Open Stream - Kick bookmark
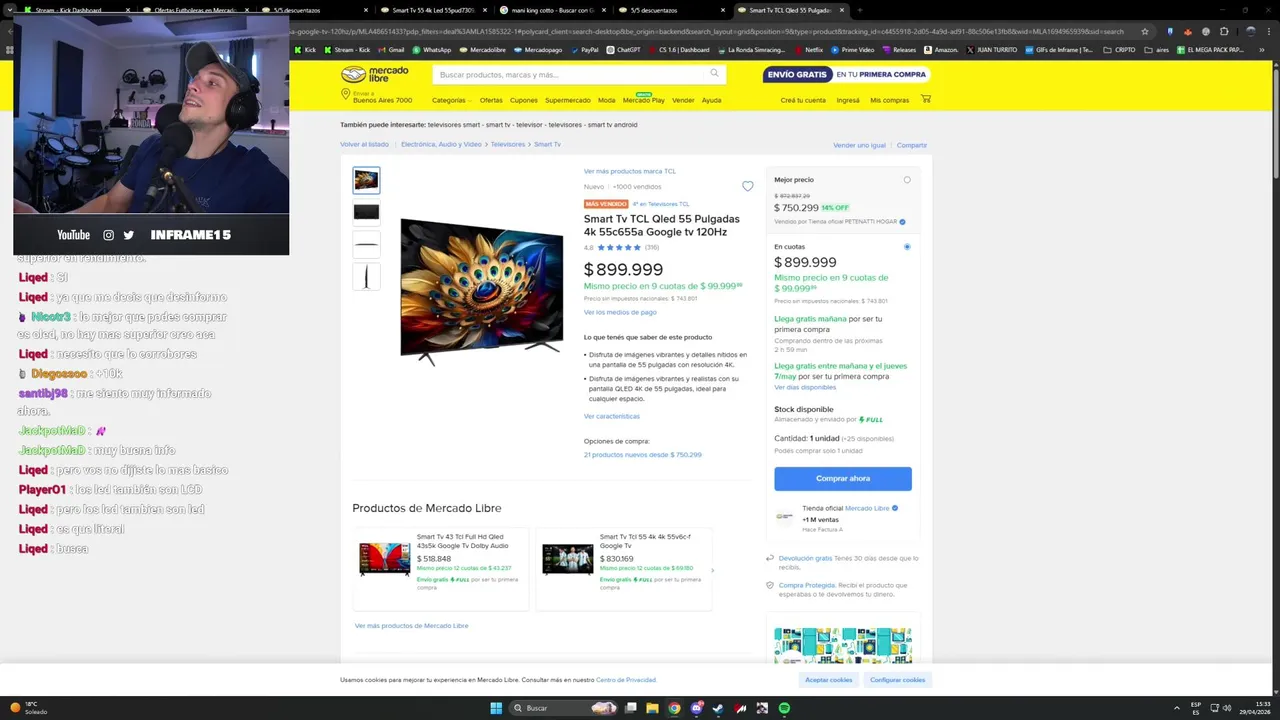Screen dimensions: 1280x720 (x=346, y=49)
